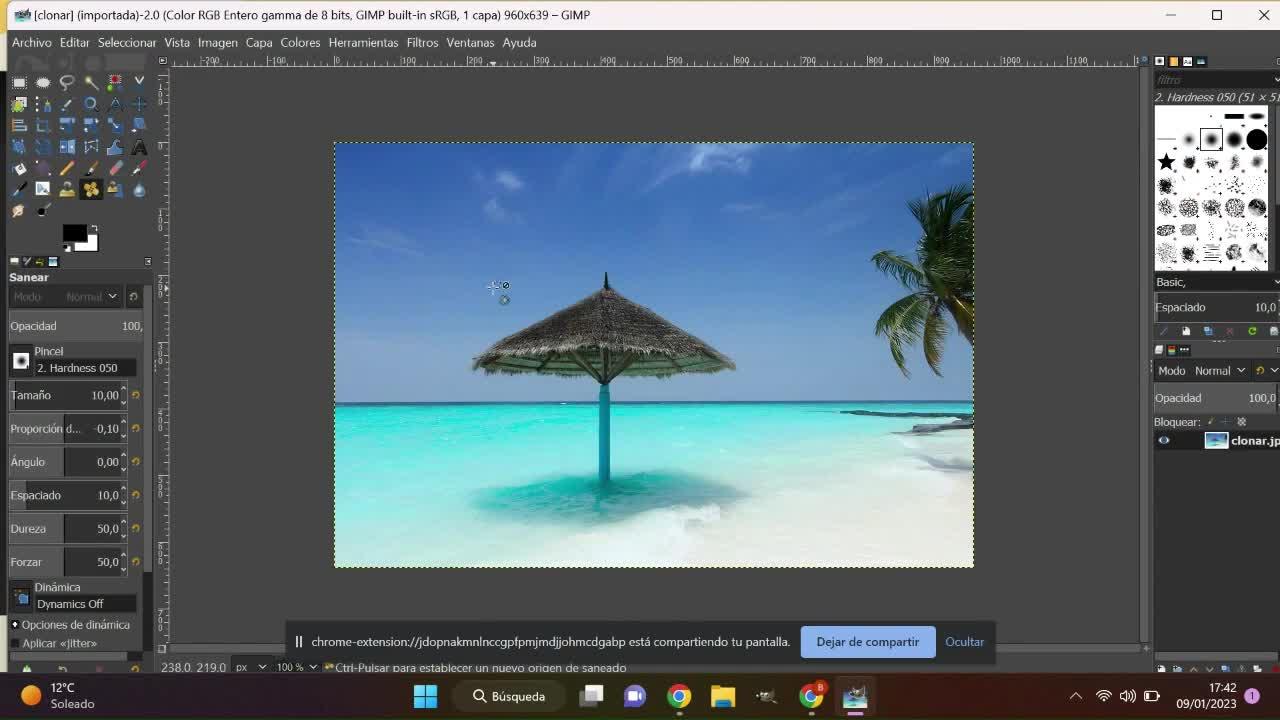The image size is (1280, 720).
Task: Select the Align tool
Action: tap(19, 126)
